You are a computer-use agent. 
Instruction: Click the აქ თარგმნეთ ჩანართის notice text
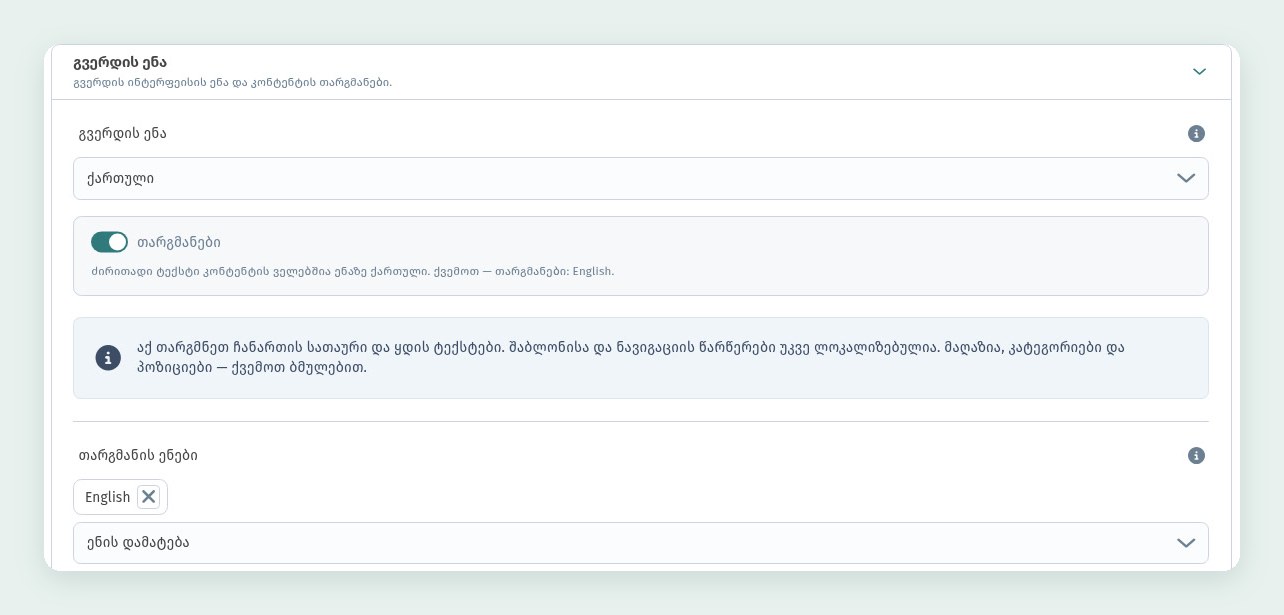coord(631,358)
